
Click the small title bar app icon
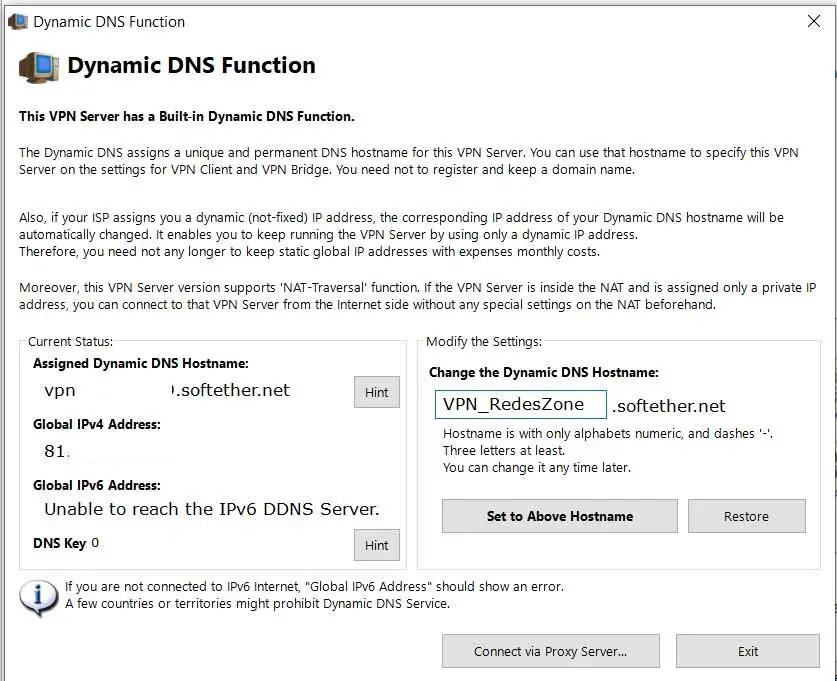pyautogui.click(x=17, y=21)
